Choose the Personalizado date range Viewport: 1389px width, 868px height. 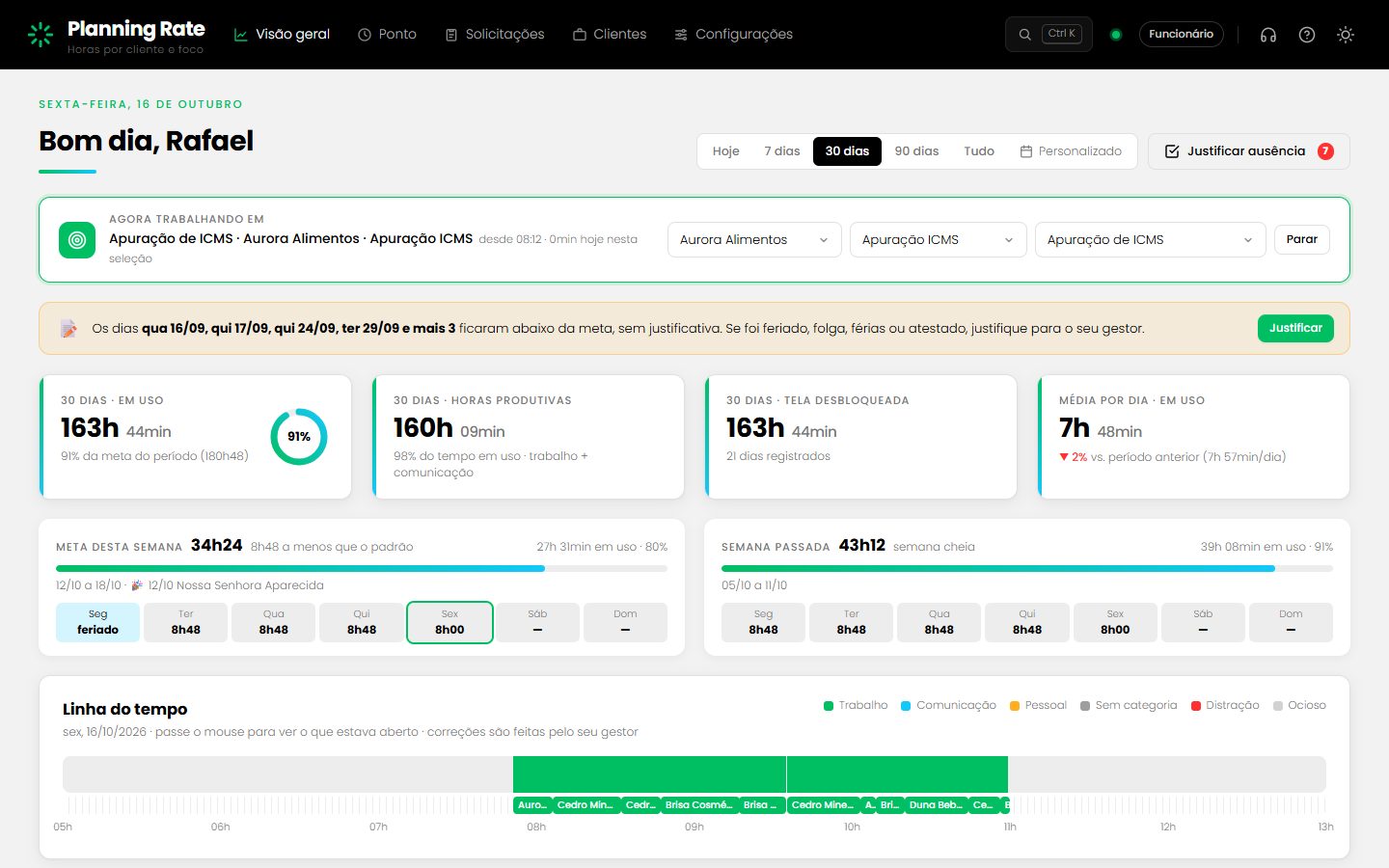tap(1071, 151)
